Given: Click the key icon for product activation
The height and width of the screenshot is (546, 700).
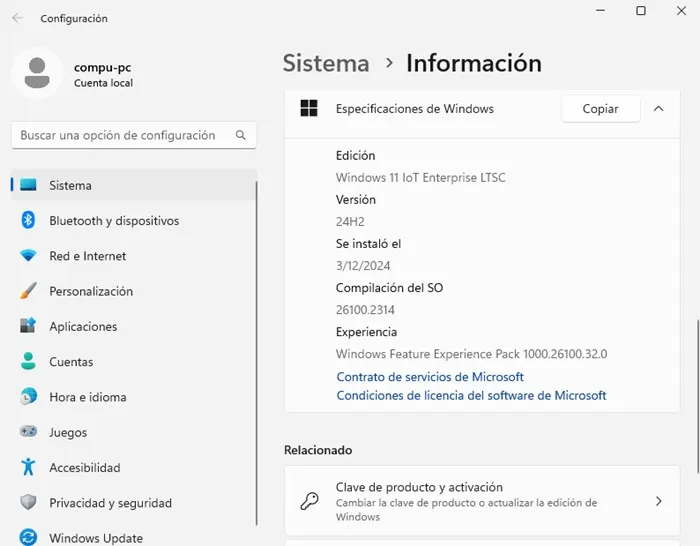Looking at the screenshot, I should click(x=309, y=501).
